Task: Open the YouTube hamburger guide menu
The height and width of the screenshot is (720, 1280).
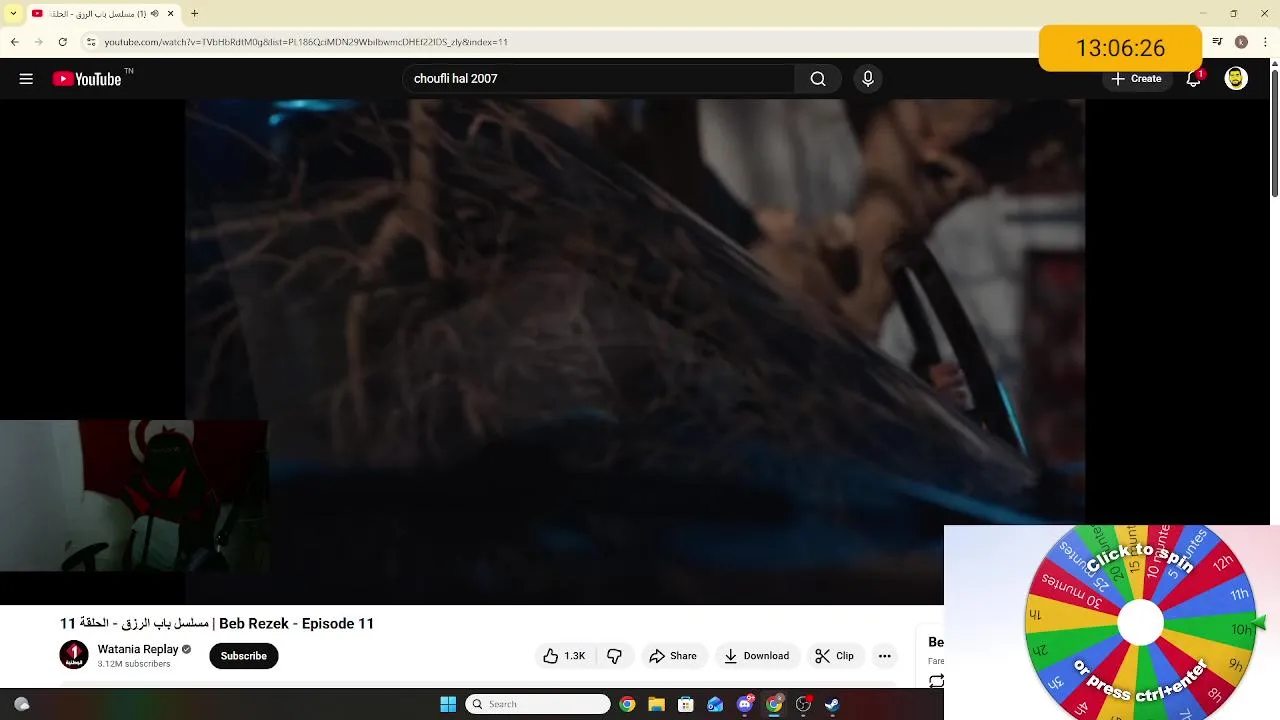Action: click(26, 79)
